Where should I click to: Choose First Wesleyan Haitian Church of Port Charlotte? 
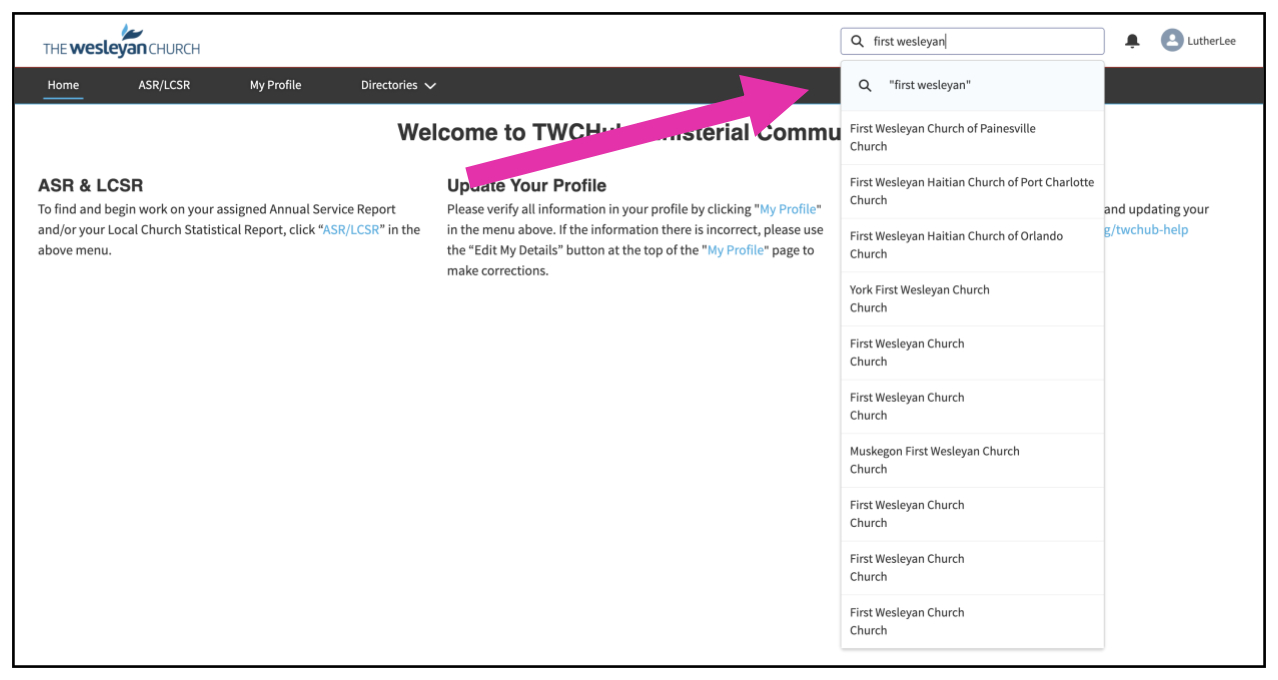pyautogui.click(x=972, y=191)
